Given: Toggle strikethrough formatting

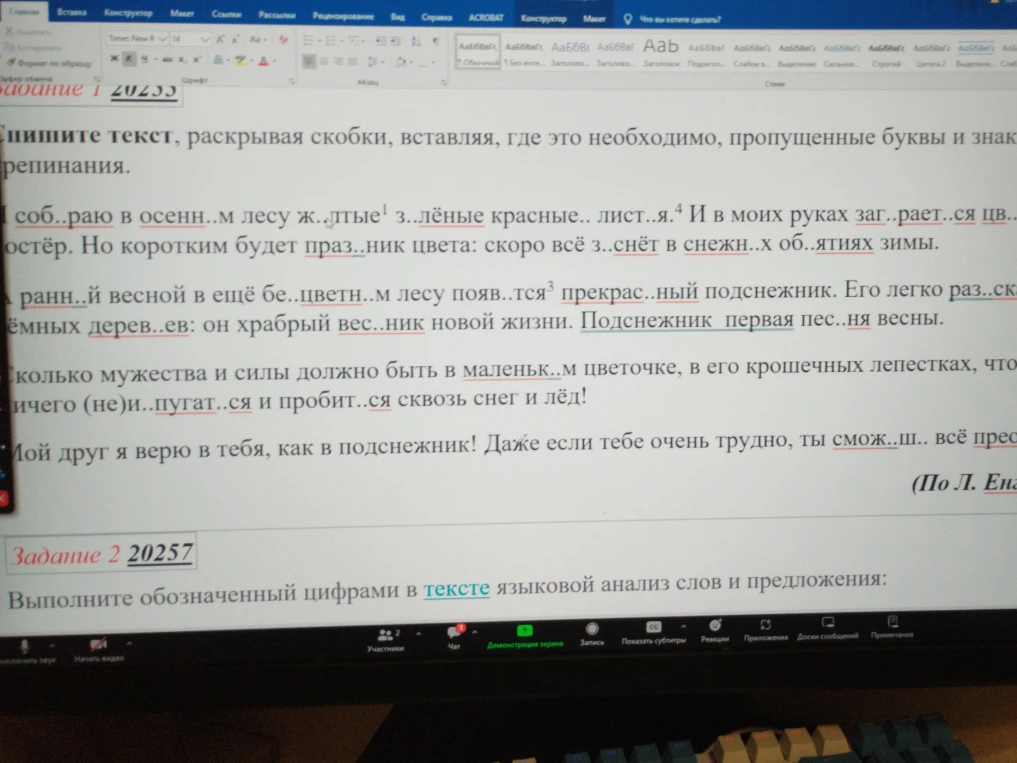Looking at the screenshot, I should pyautogui.click(x=167, y=60).
